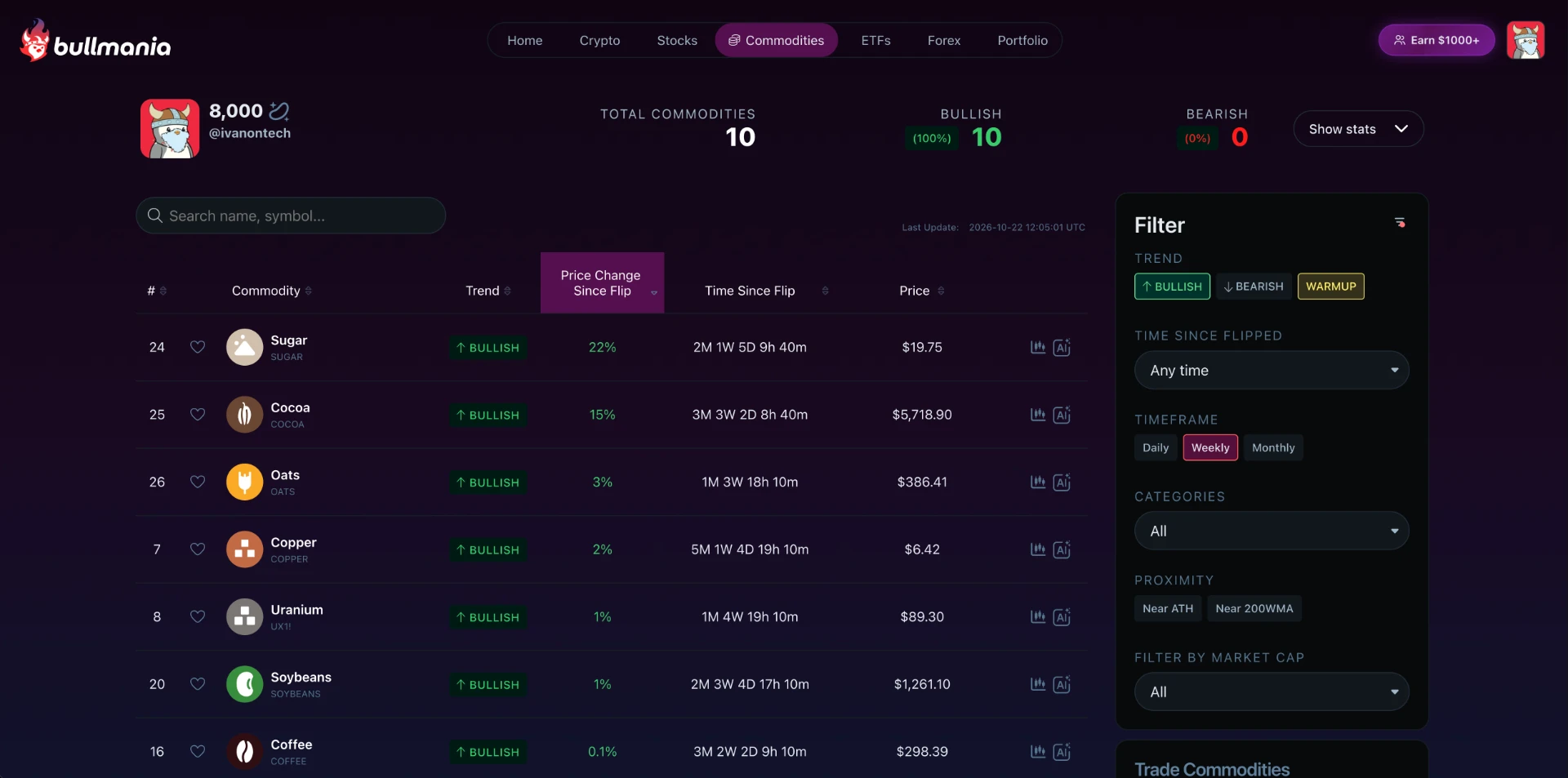Go to the Crypto tab
This screenshot has width=1568, height=778.
[599, 40]
